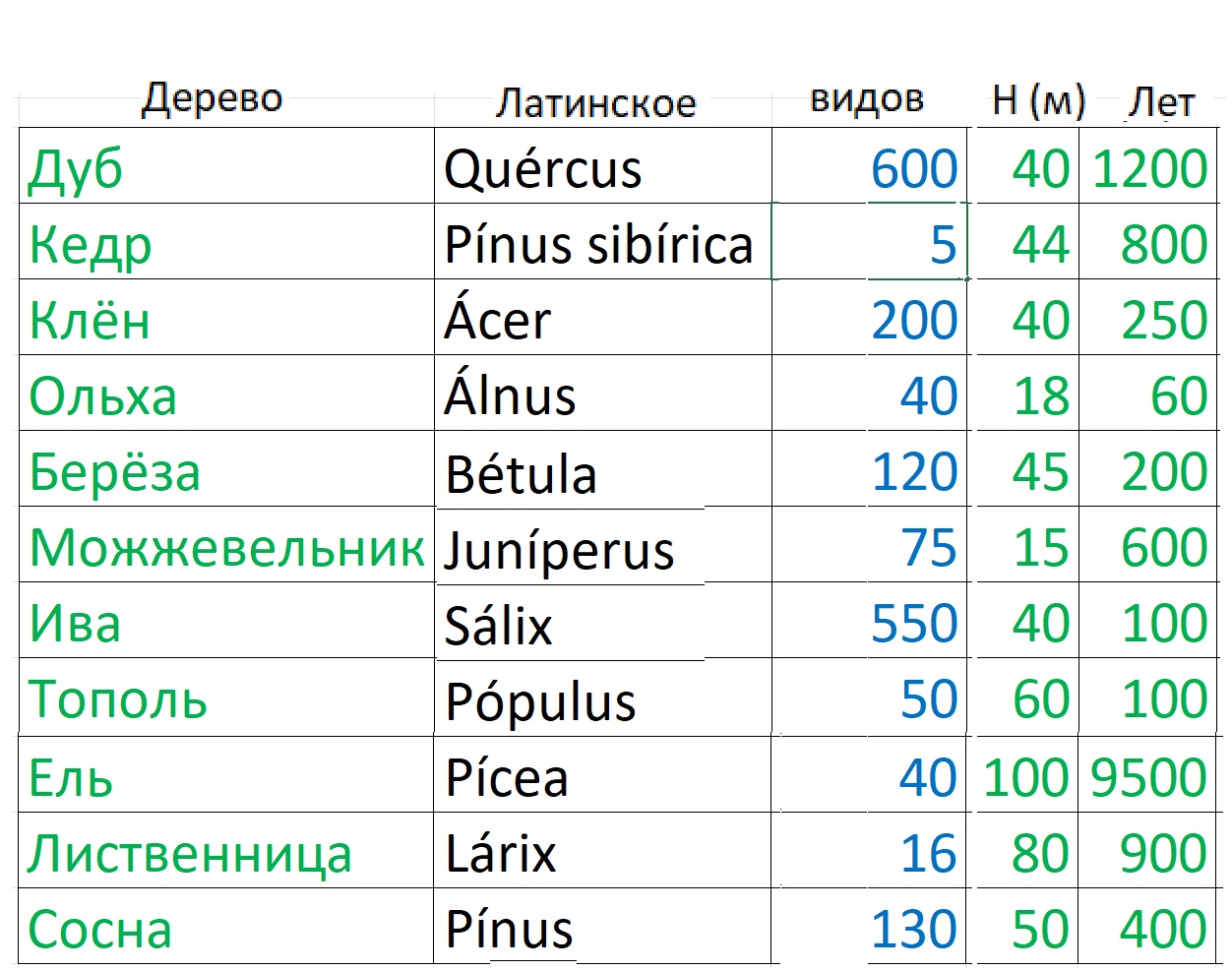Screen dimensions: 1232x970
Task: Click the Лет column header
Action: click(1161, 101)
